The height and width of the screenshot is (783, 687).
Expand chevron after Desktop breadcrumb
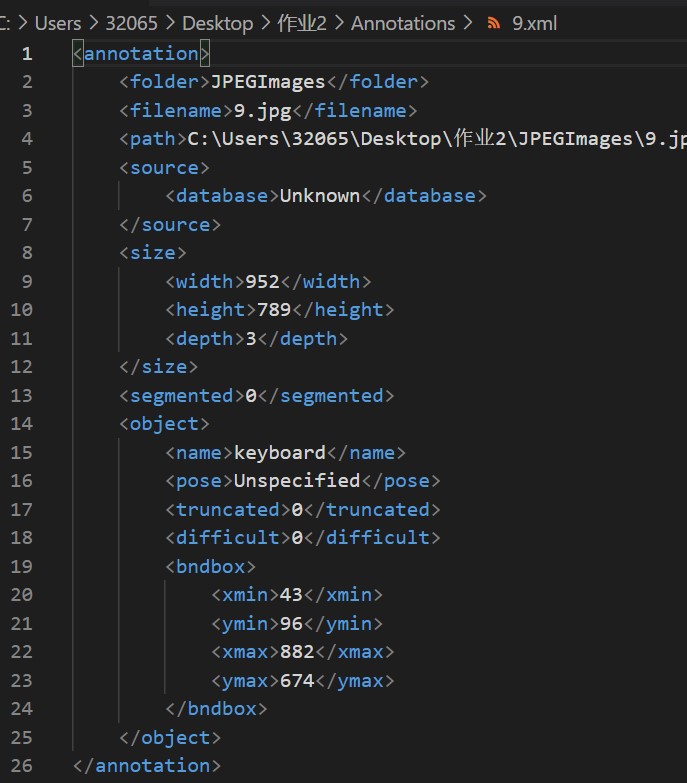click(x=266, y=23)
